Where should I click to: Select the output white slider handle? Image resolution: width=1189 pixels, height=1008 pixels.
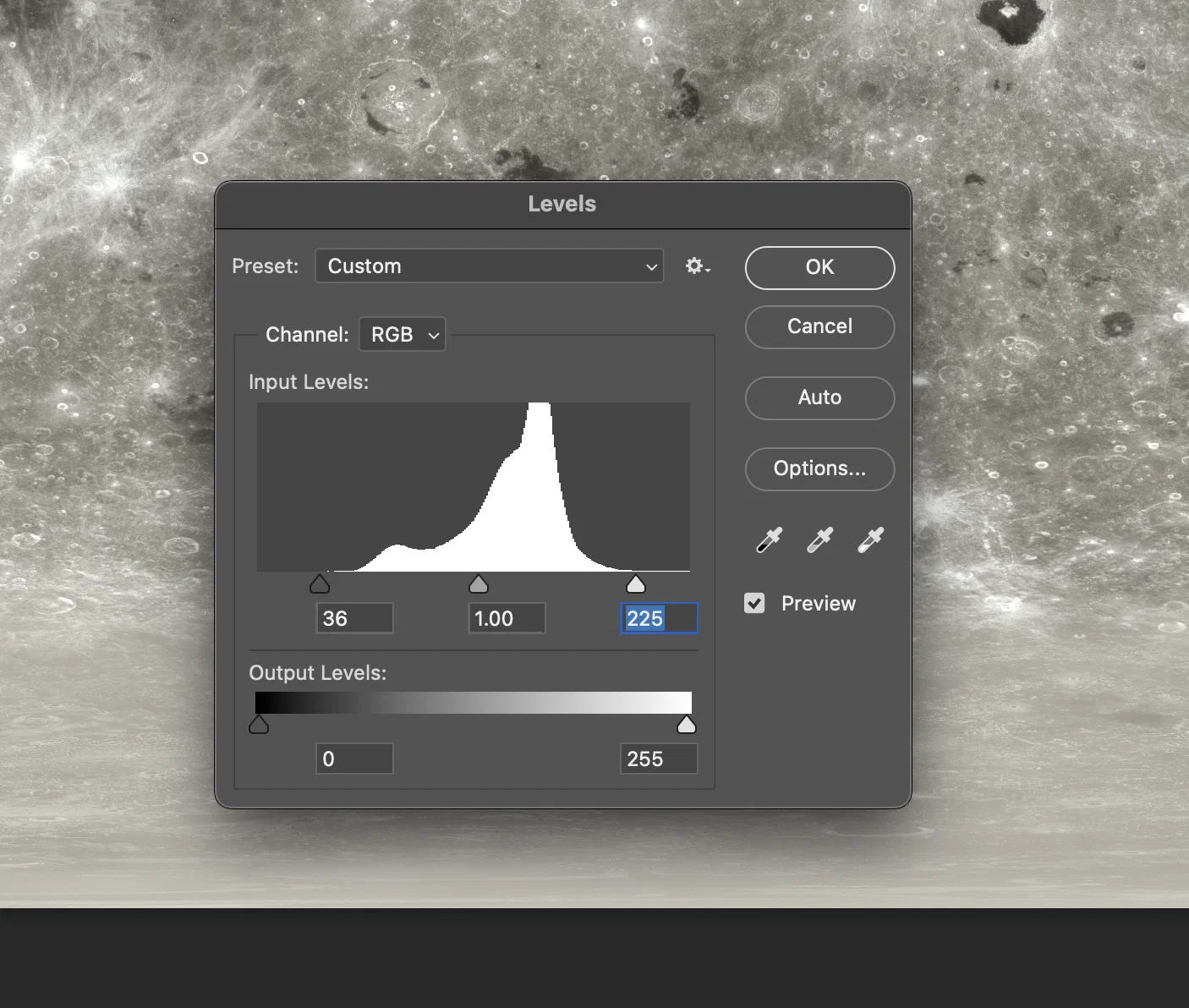tap(687, 725)
